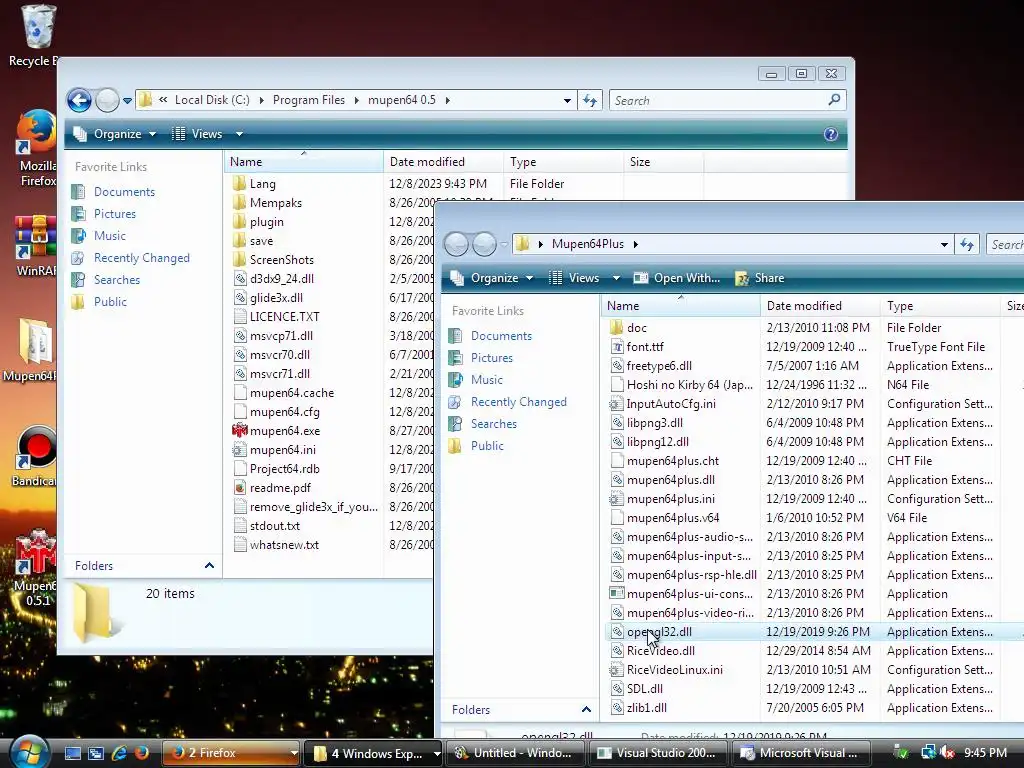Click the Switch between windows Quick Launch icon
Image resolution: width=1024 pixels, height=768 pixels.
96,753
